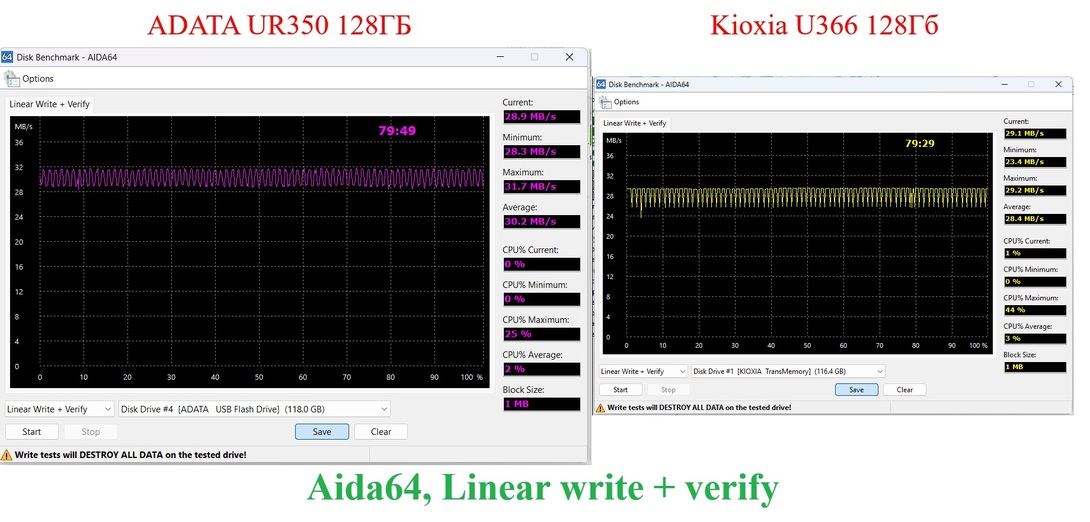Select Linear Write + Verify tab in ADATA window
The image size is (1090, 522).
point(49,104)
